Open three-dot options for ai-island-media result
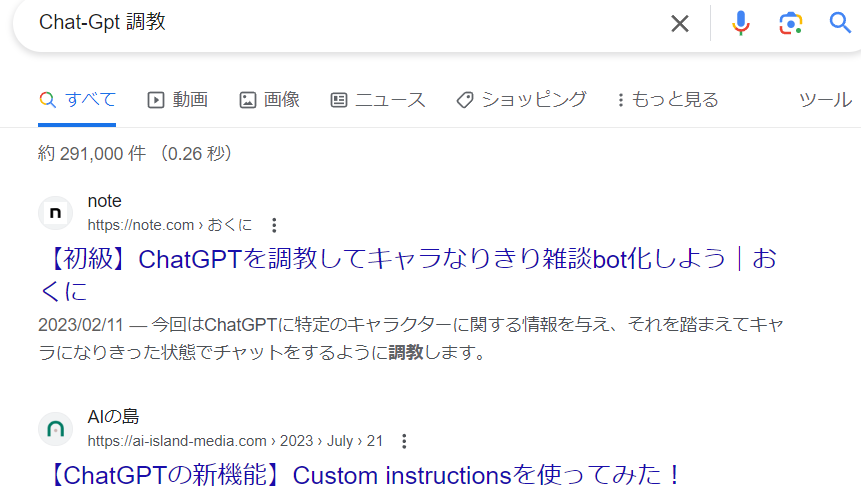Image resolution: width=861 pixels, height=493 pixels. 404,441
